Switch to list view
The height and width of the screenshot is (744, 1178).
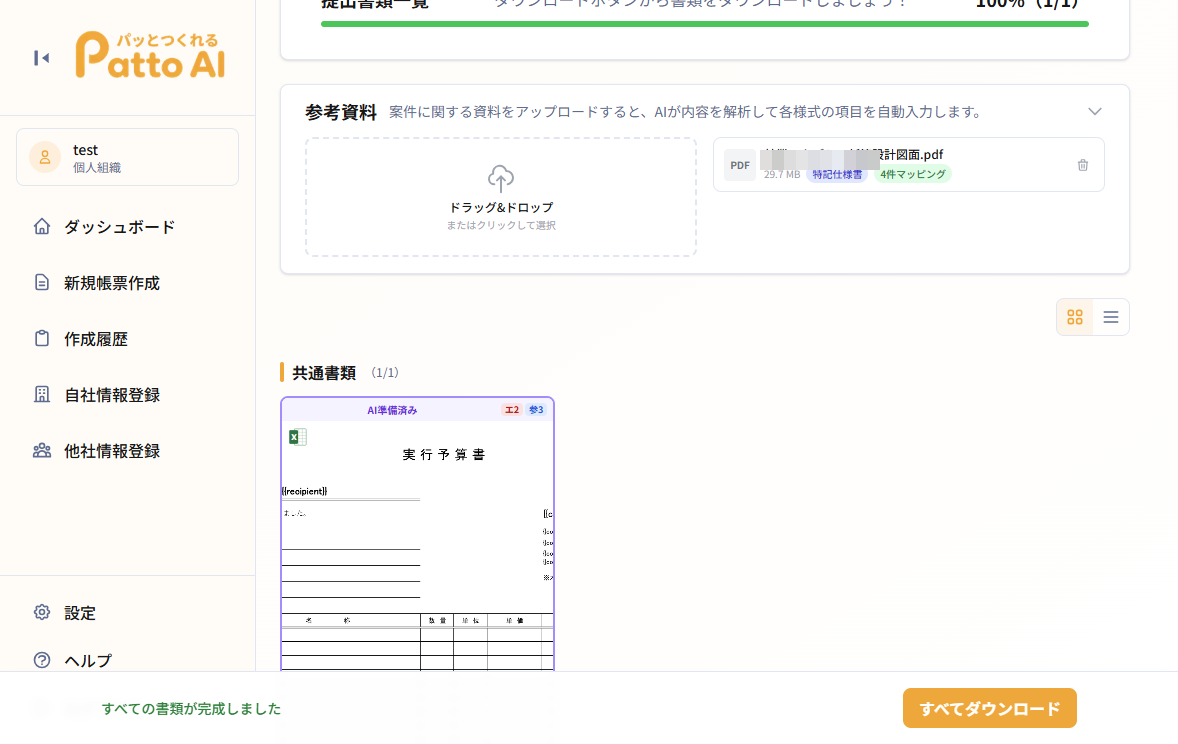point(1110,317)
